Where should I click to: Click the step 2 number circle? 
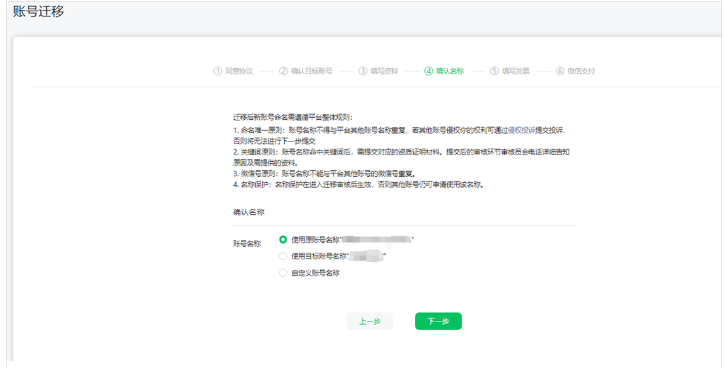(283, 71)
